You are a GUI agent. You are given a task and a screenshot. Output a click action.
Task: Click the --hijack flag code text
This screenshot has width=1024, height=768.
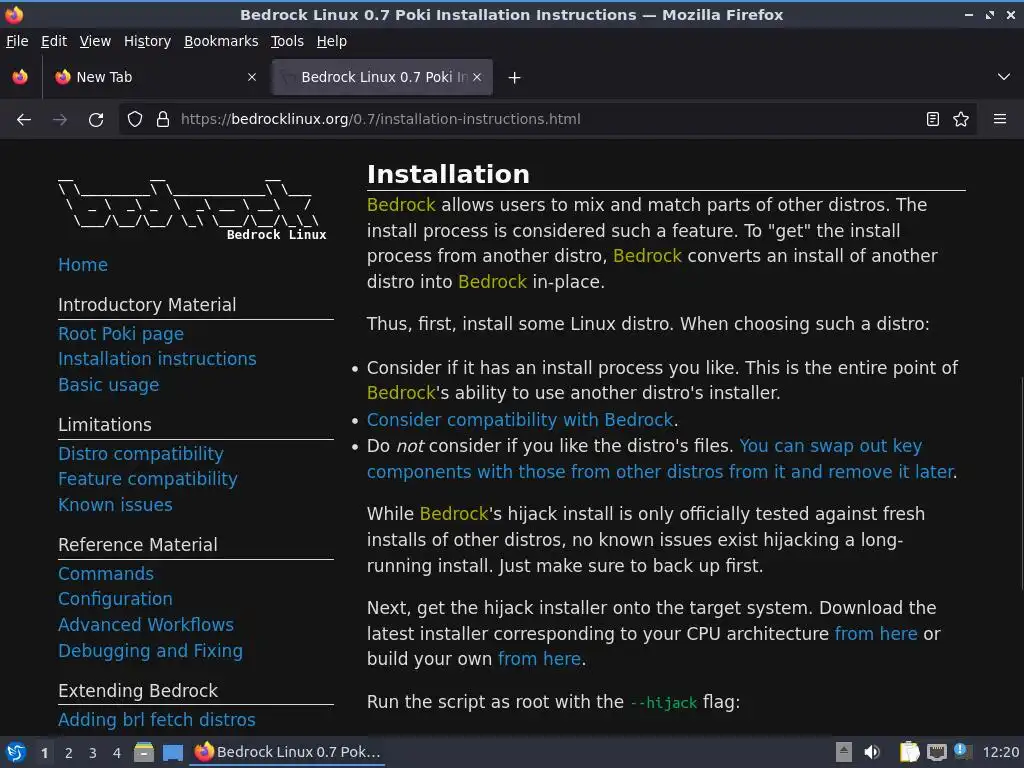pyautogui.click(x=664, y=703)
